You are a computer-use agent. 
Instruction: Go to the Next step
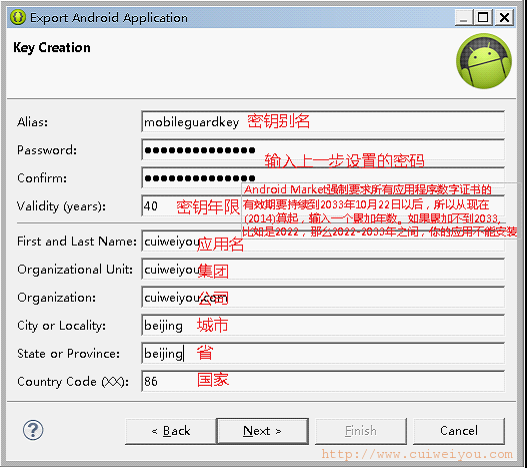[262, 431]
